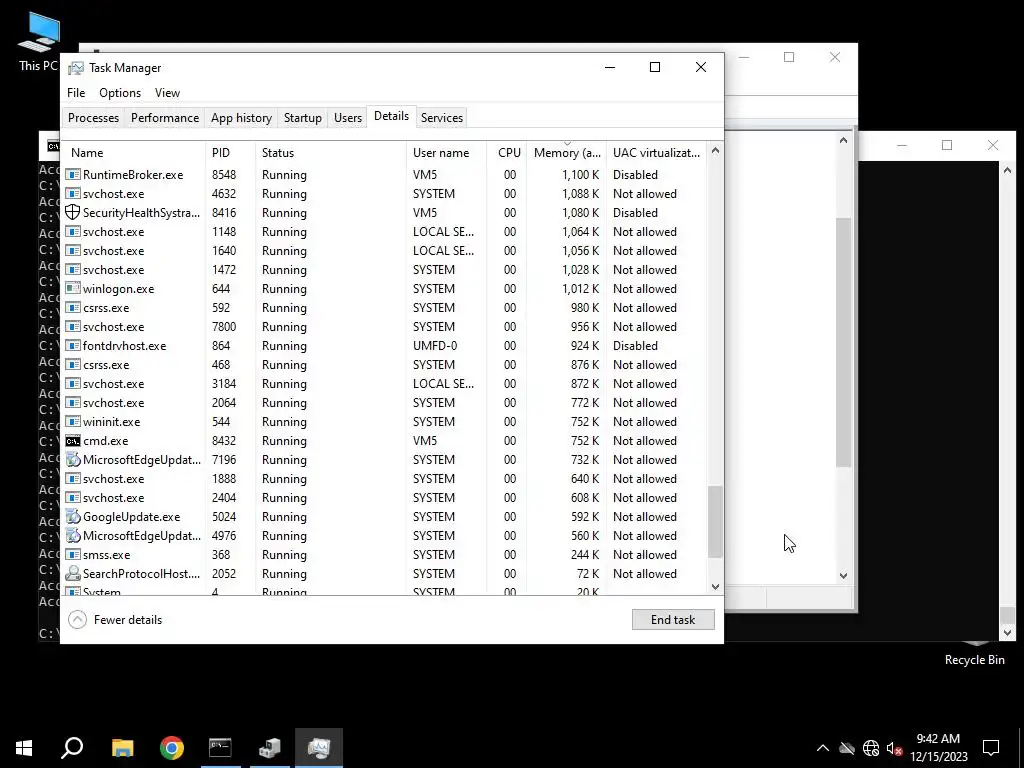The image size is (1024, 768).
Task: Click the 72 K memory value
Action: pos(588,573)
